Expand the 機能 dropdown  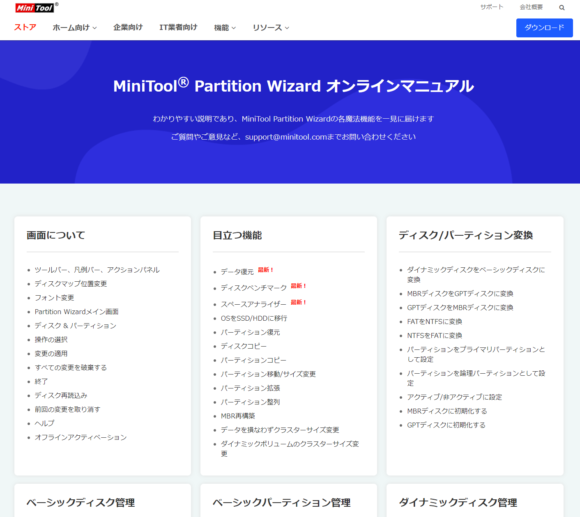225,28
